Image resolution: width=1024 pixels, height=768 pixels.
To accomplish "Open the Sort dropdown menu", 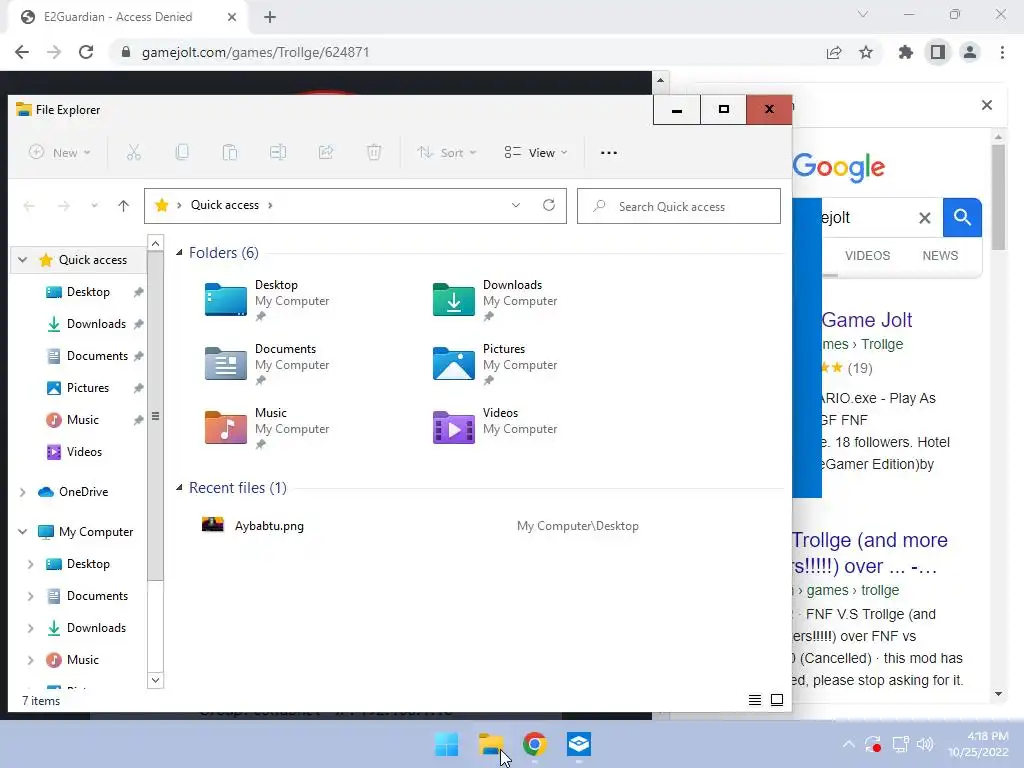I will click(447, 153).
